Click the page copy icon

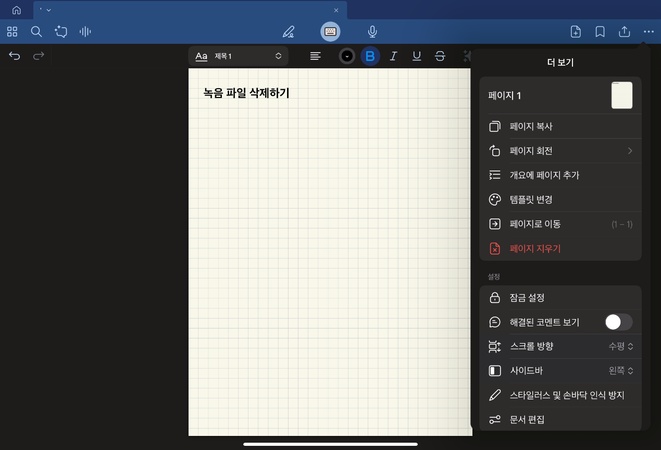pyautogui.click(x=495, y=127)
